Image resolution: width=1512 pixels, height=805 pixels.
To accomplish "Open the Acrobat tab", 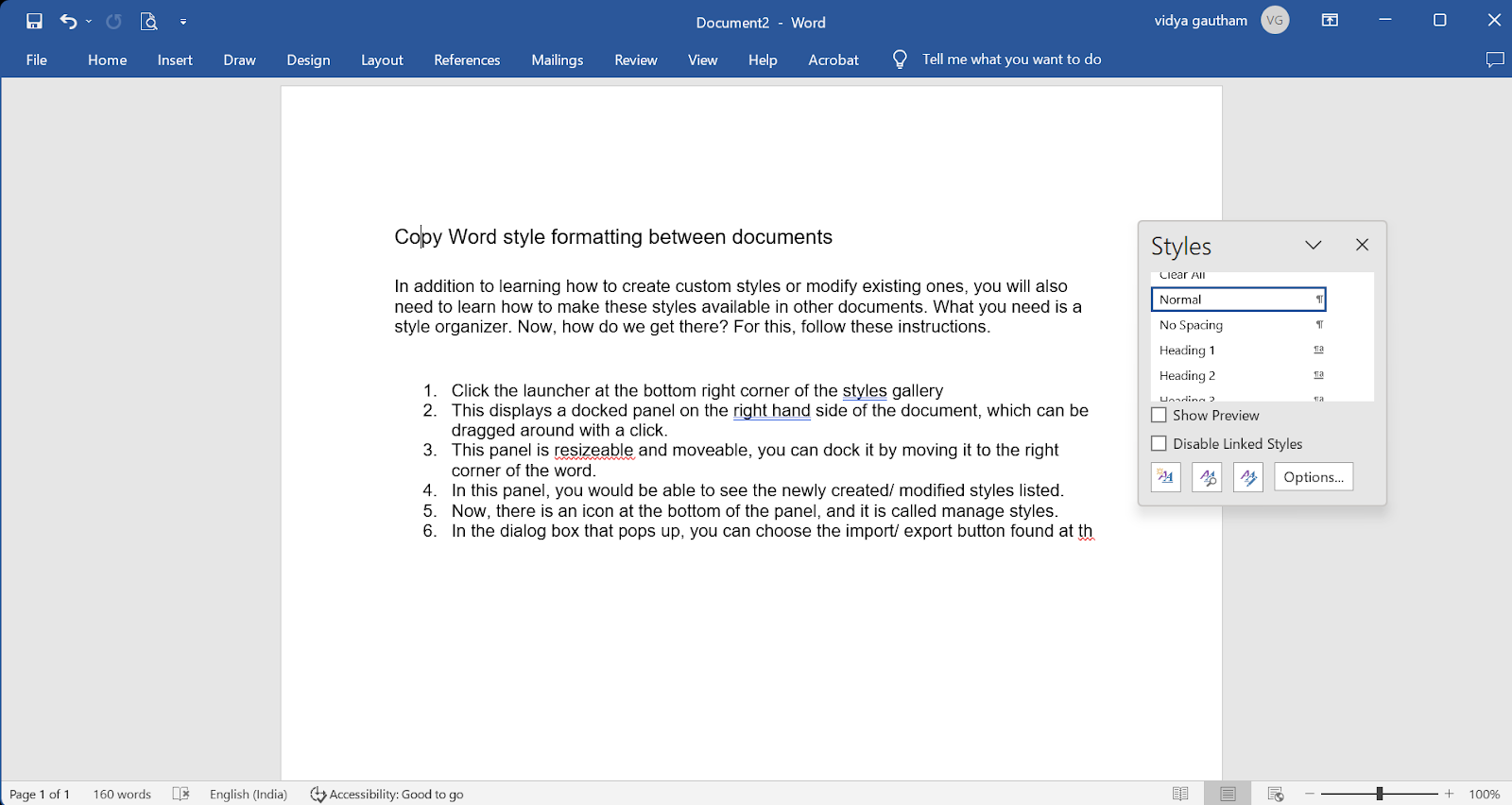I will (x=833, y=60).
